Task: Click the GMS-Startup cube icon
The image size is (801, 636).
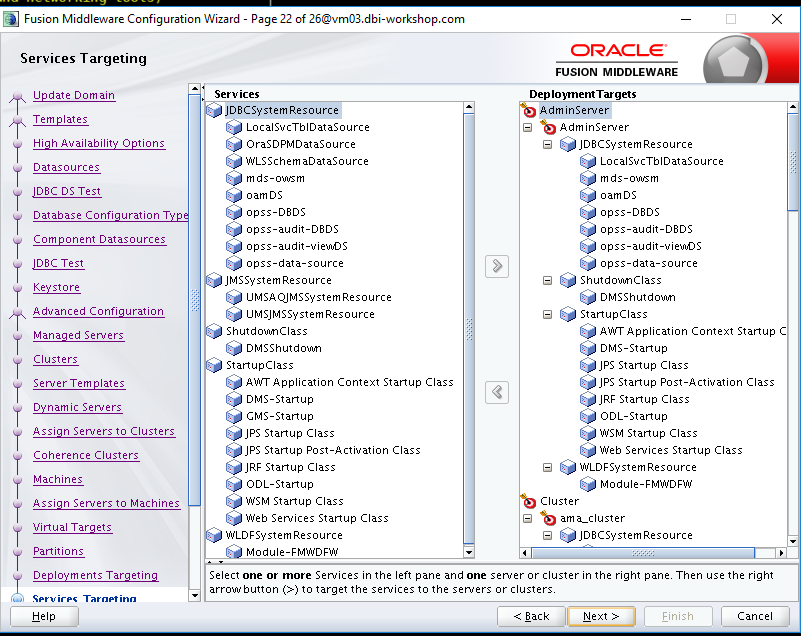Action: coord(234,416)
